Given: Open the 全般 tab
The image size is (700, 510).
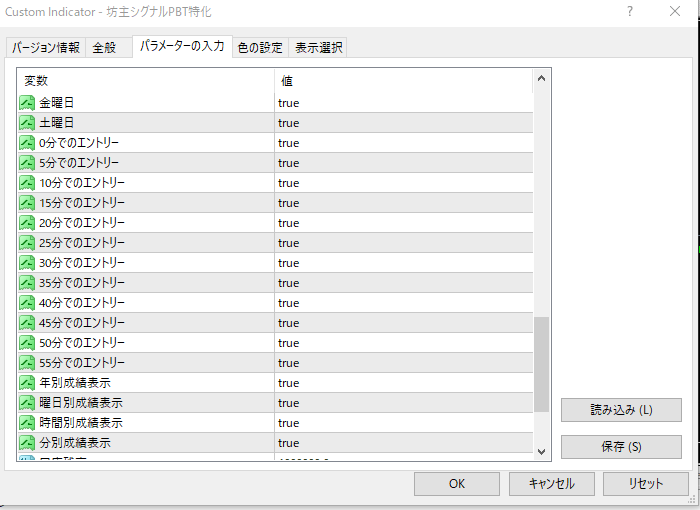Looking at the screenshot, I should 108,47.
